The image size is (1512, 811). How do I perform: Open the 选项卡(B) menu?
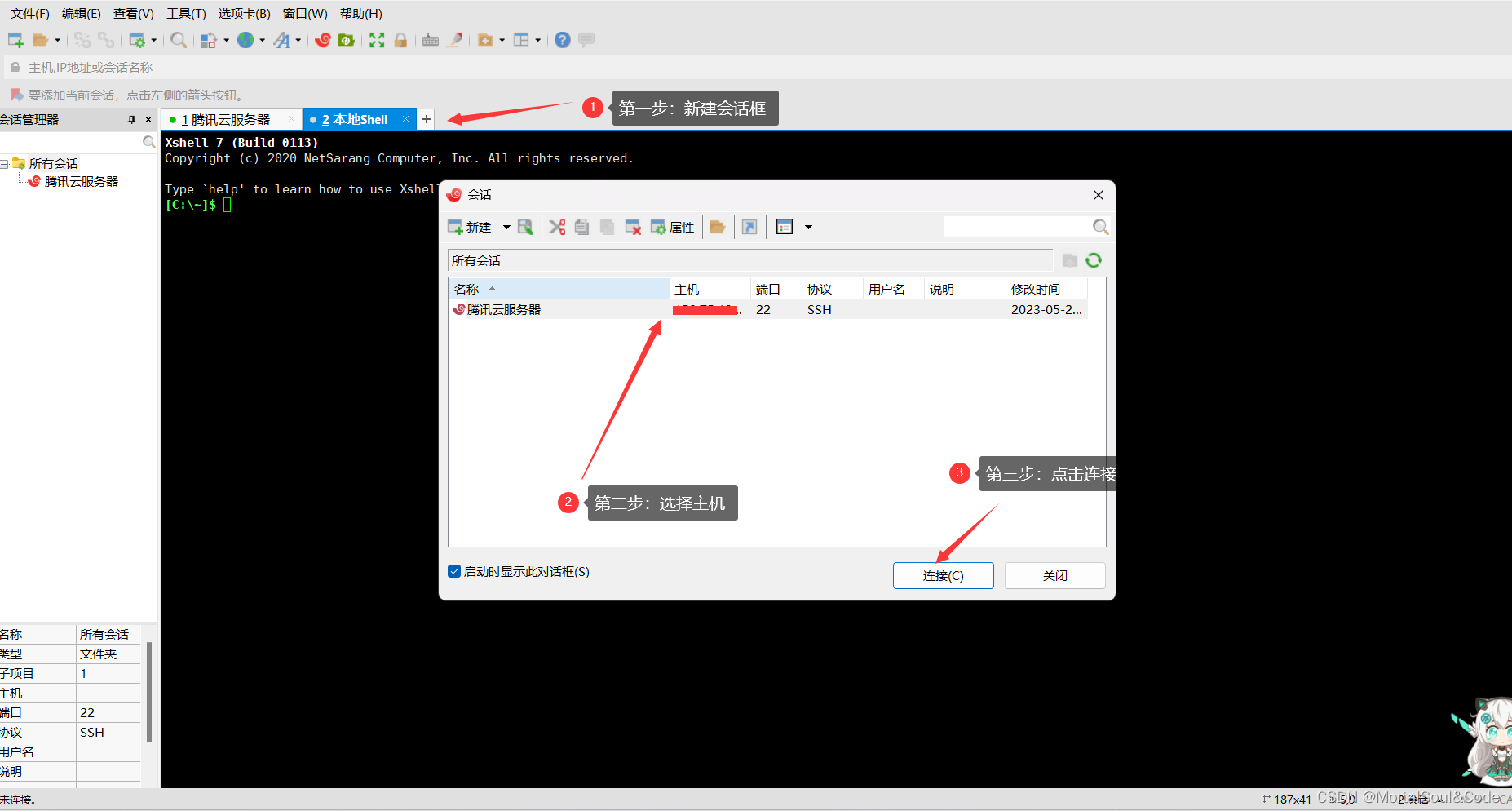click(244, 14)
